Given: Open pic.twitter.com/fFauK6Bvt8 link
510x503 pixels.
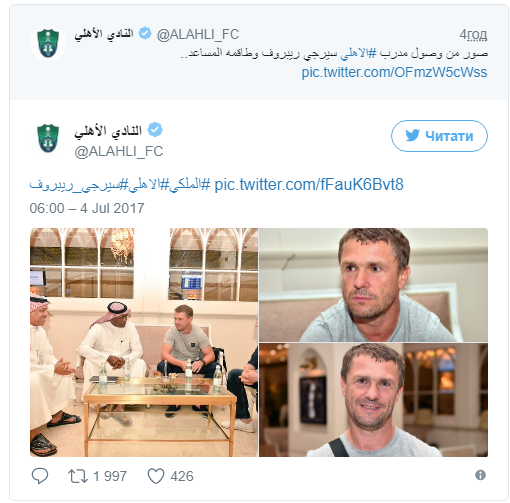Looking at the screenshot, I should coord(309,184).
